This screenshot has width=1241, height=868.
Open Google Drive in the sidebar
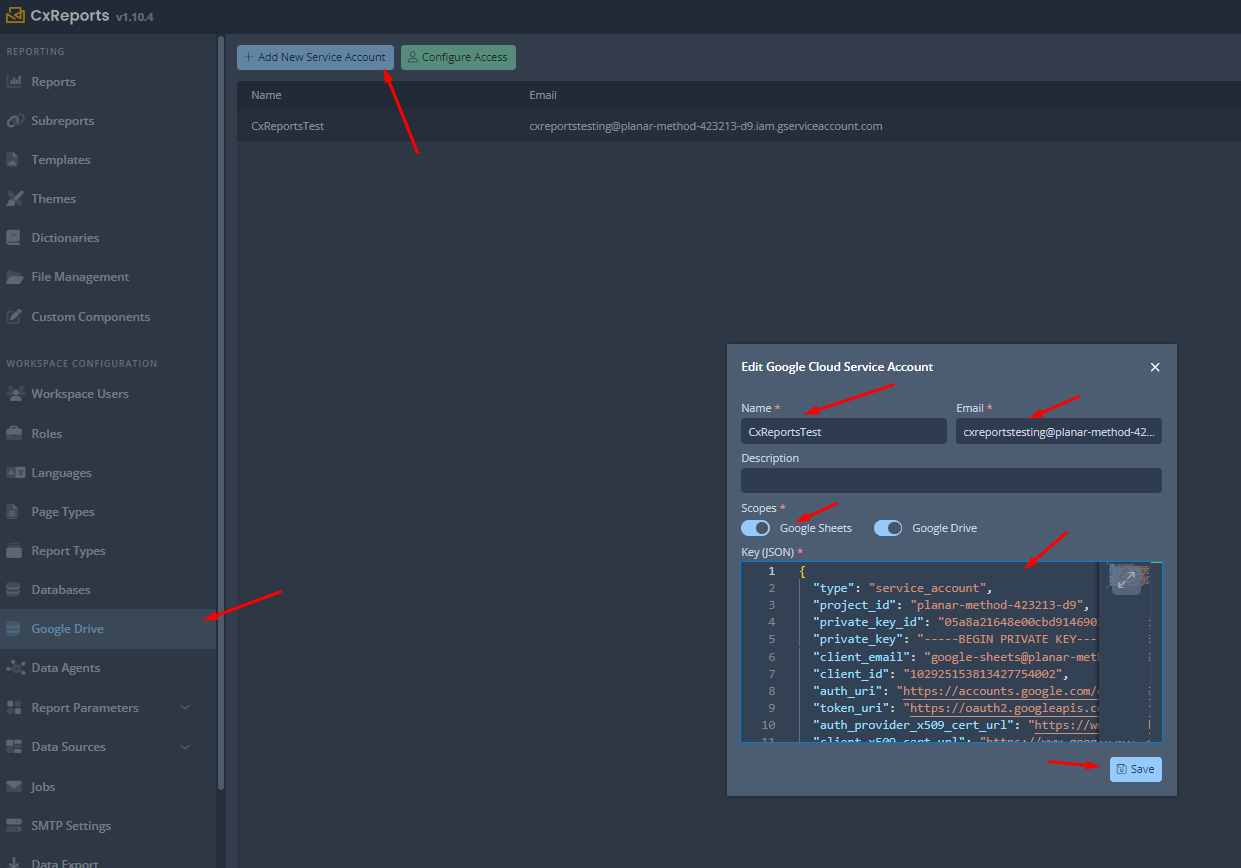pyautogui.click(x=70, y=628)
